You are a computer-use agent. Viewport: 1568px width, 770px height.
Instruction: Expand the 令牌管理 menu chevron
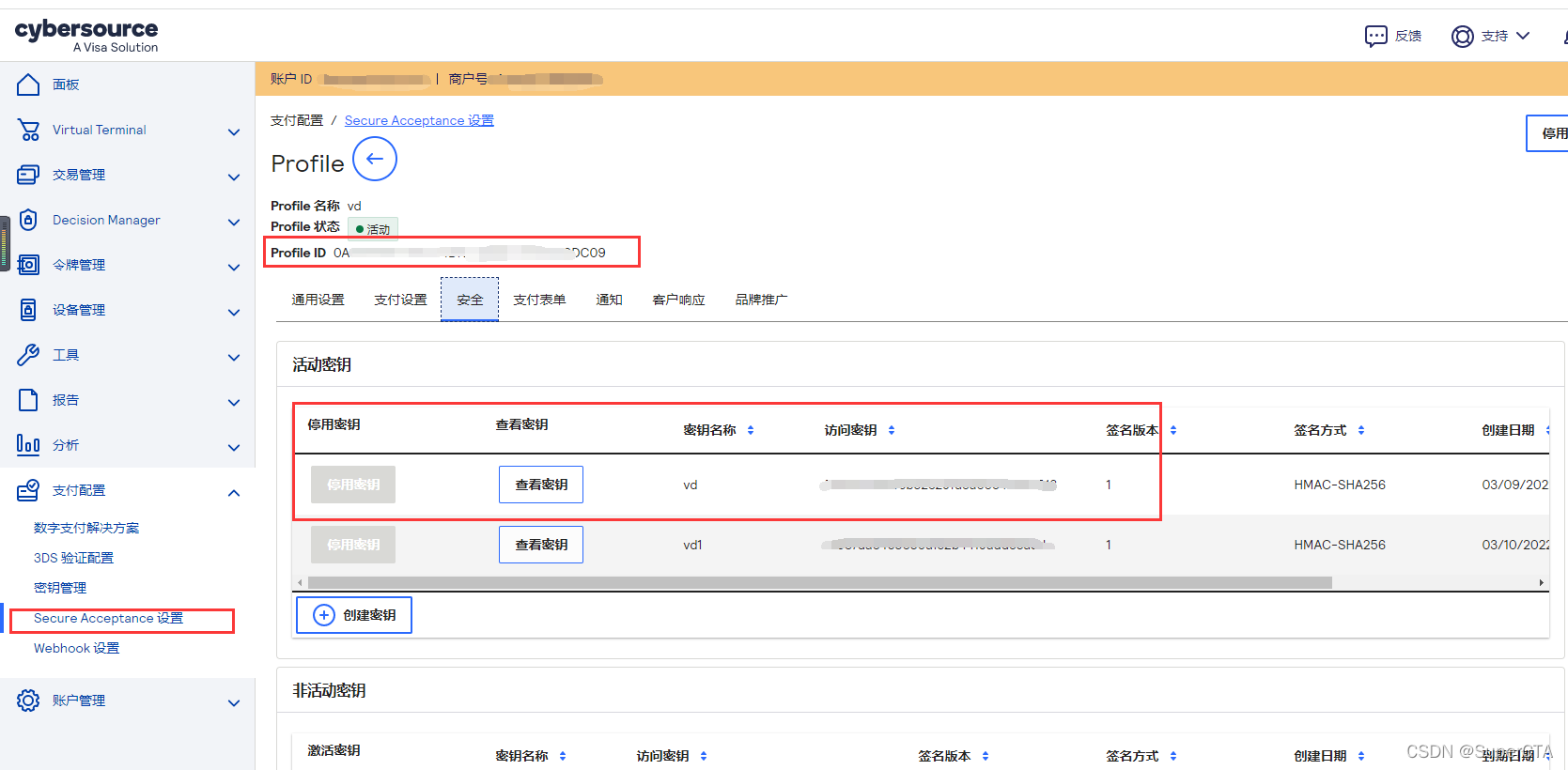[234, 268]
